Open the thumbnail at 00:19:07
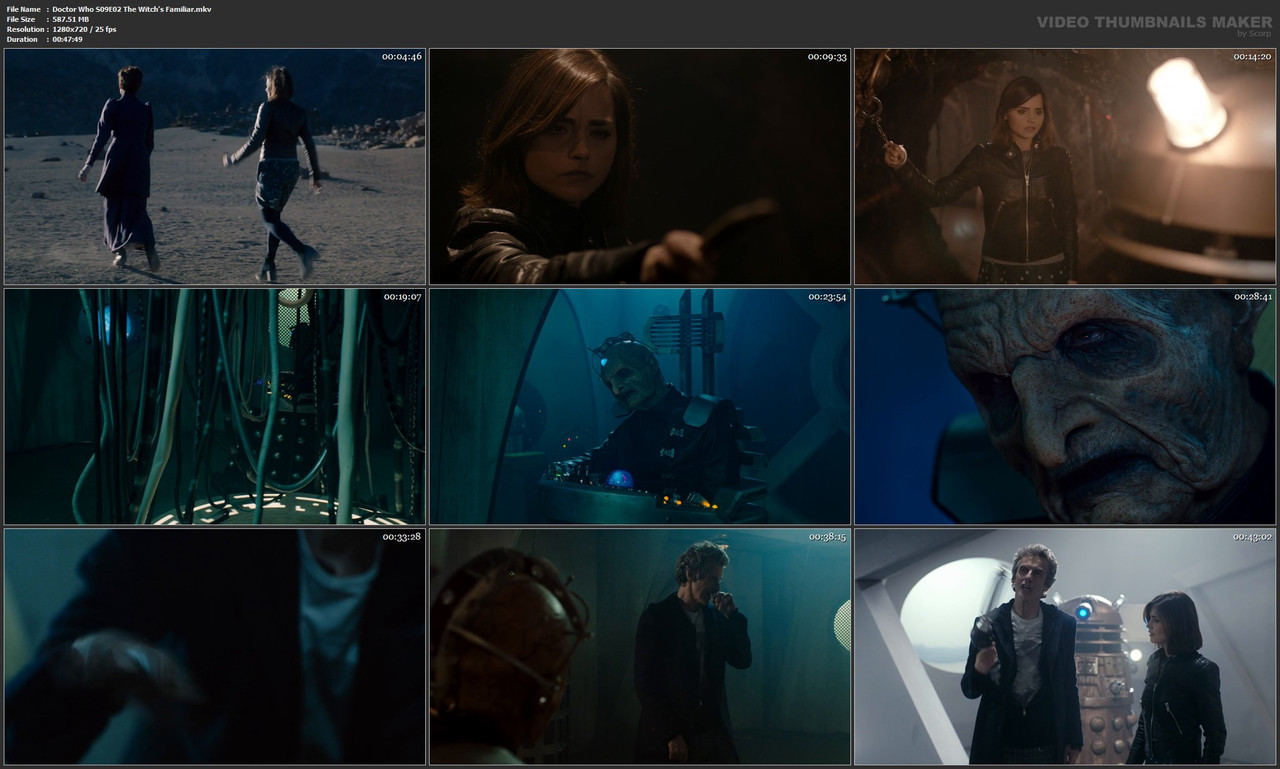This screenshot has width=1280, height=769. click(215, 407)
